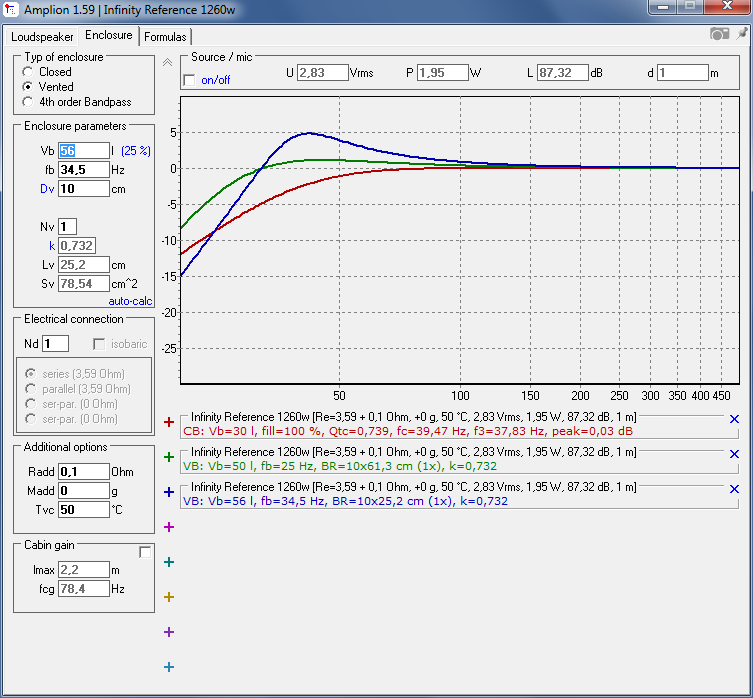Click the light blue plus curve icon
This screenshot has height=698, width=753.
[169, 667]
